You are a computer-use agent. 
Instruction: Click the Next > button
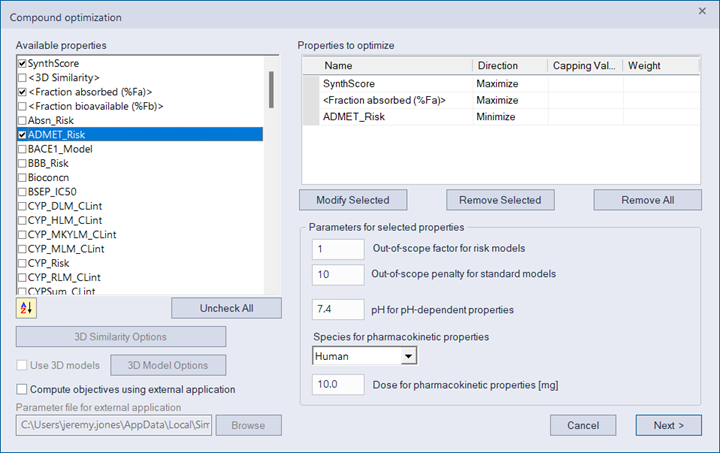(x=669, y=425)
